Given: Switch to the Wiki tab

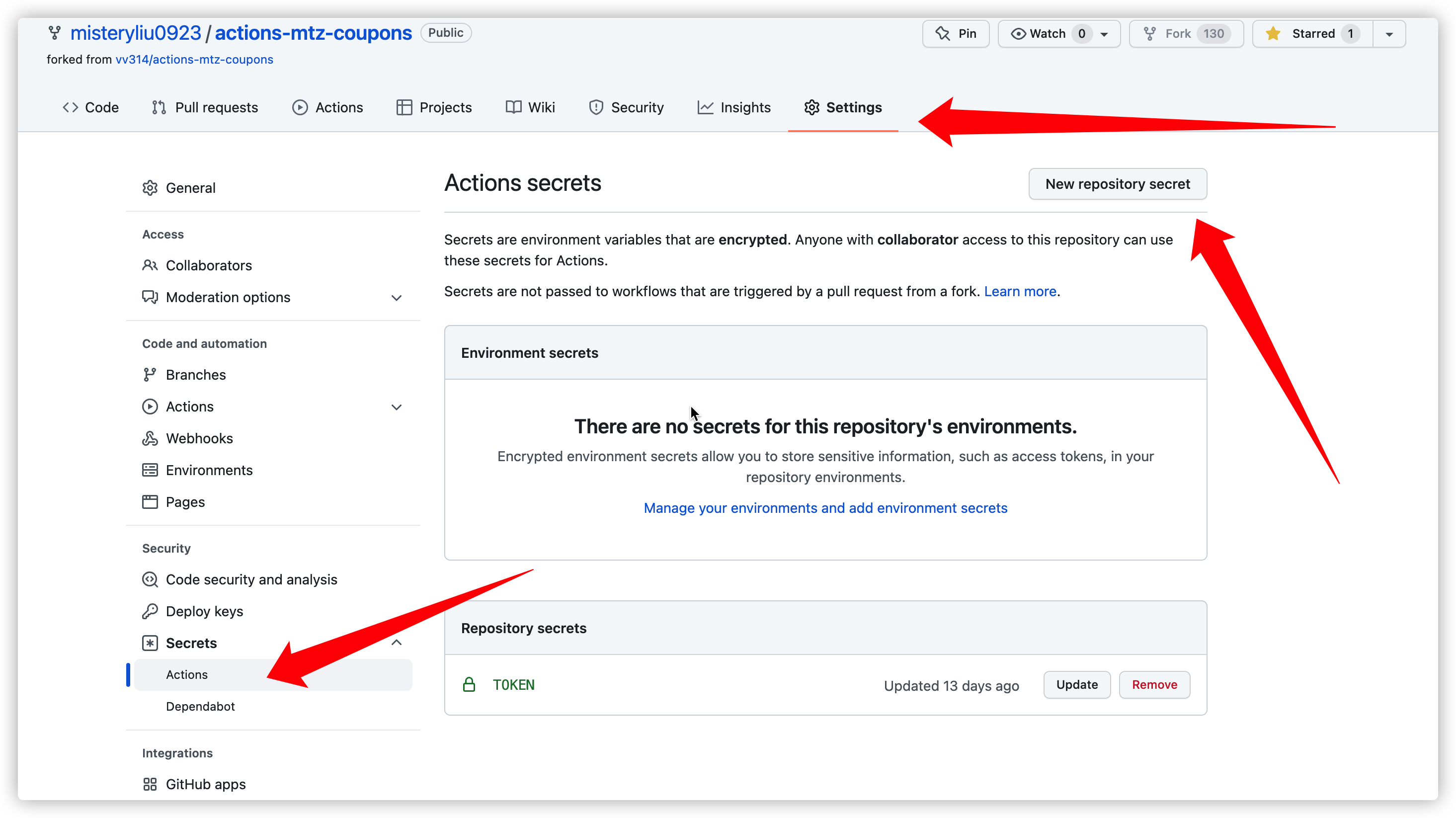Looking at the screenshot, I should pyautogui.click(x=530, y=107).
